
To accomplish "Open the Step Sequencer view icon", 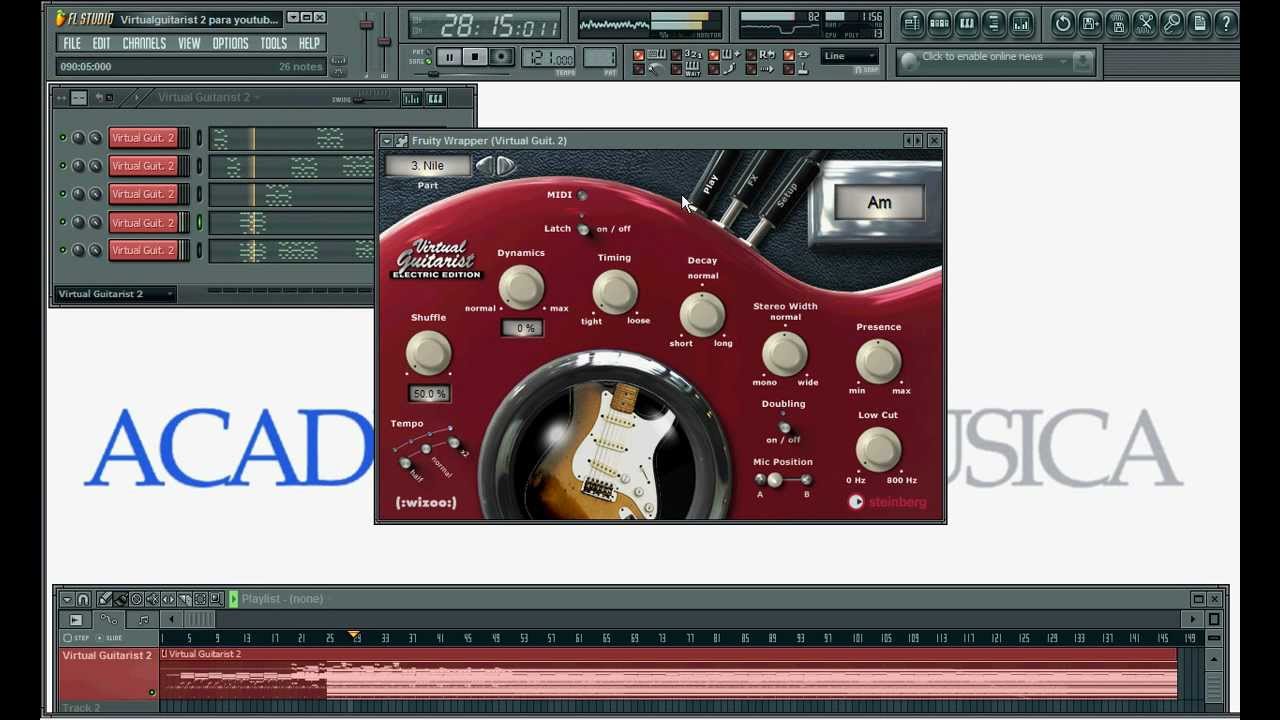I will pyautogui.click(x=939, y=22).
